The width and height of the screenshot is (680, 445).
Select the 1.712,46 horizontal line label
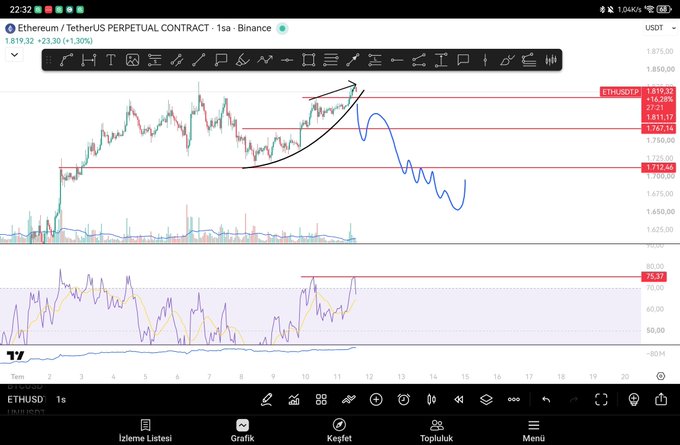tap(659, 167)
